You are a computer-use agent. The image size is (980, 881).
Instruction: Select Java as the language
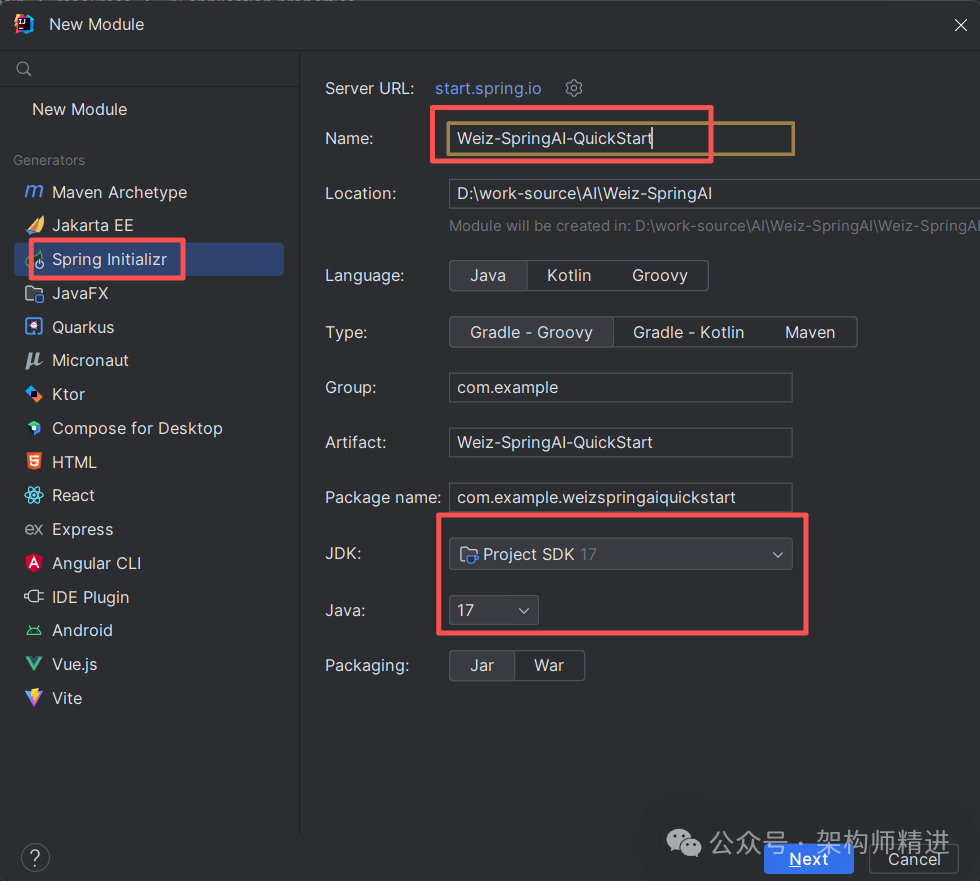tap(488, 276)
